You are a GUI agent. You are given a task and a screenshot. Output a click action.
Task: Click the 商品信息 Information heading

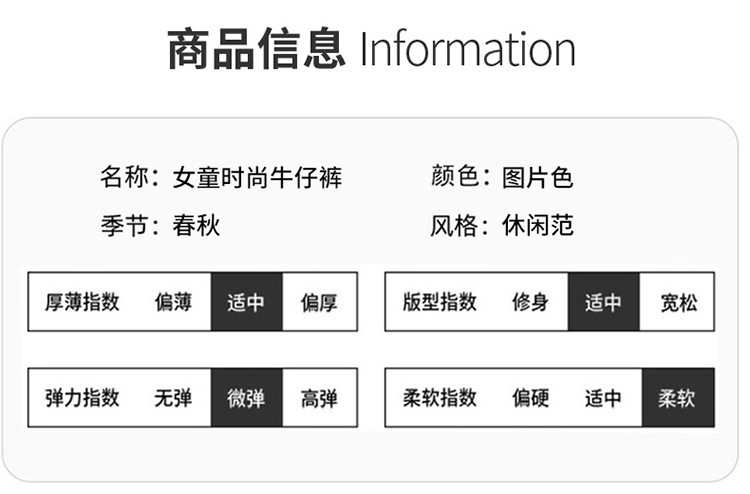pos(371,49)
